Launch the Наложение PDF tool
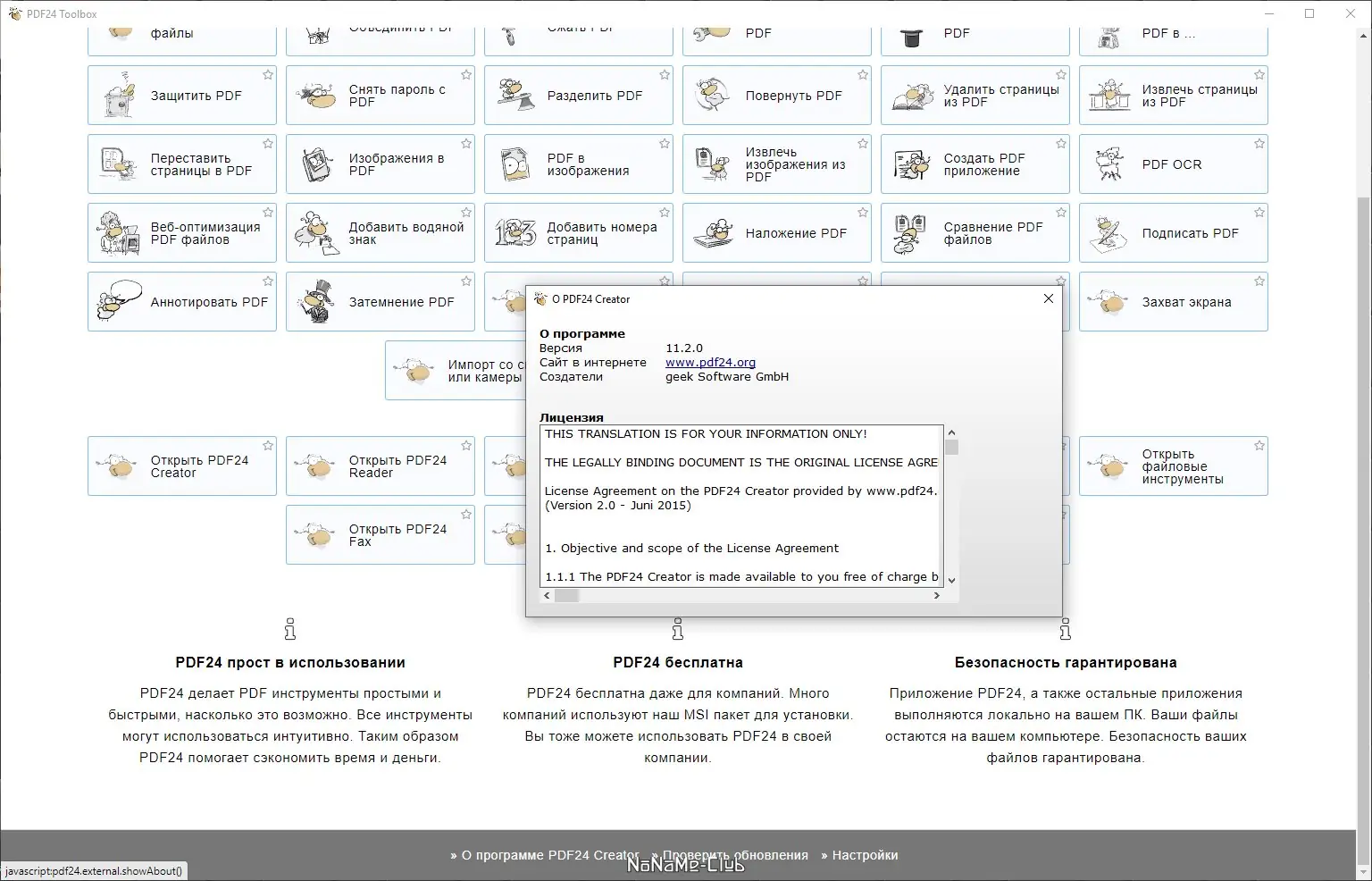 (x=777, y=233)
